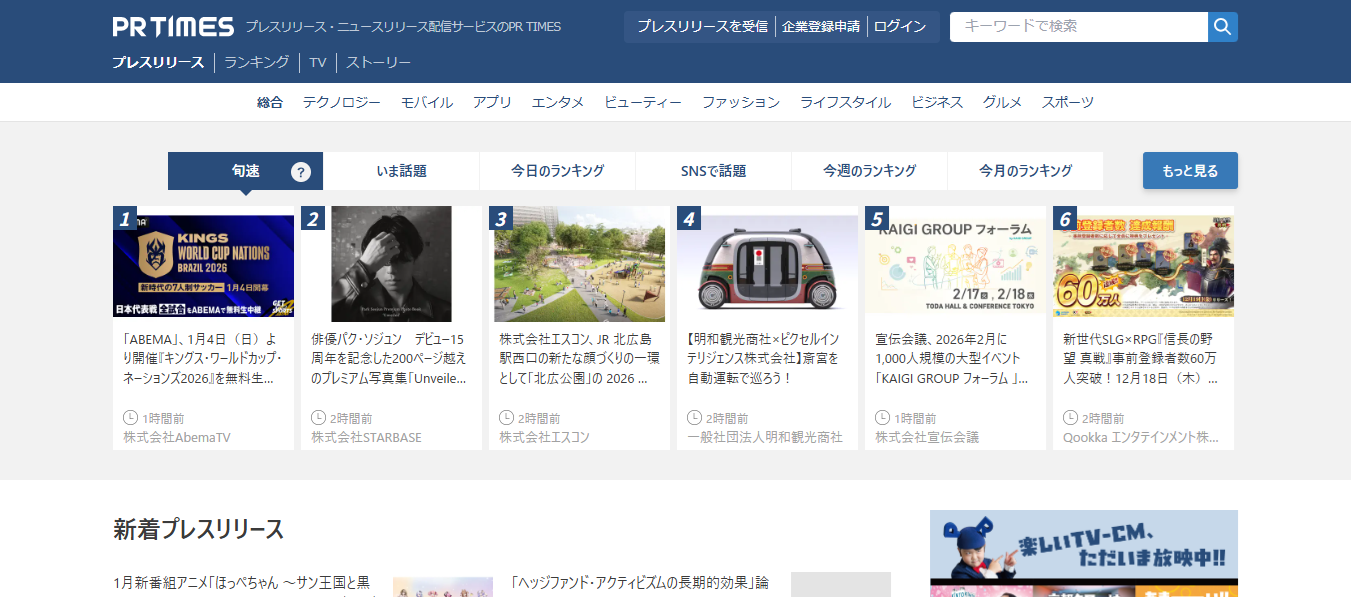The width and height of the screenshot is (1351, 597).
Task: Switch to the 旬速 tab
Action: 245,171
